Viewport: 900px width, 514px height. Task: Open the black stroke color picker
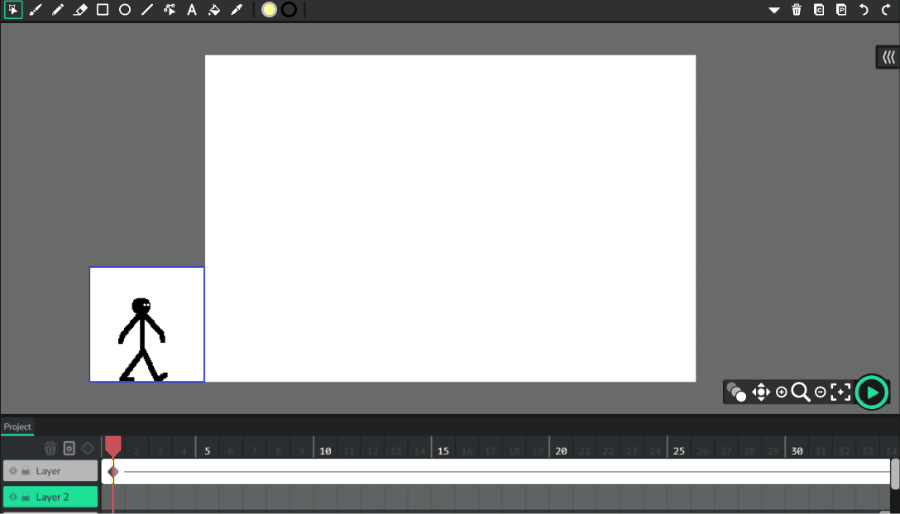click(289, 10)
